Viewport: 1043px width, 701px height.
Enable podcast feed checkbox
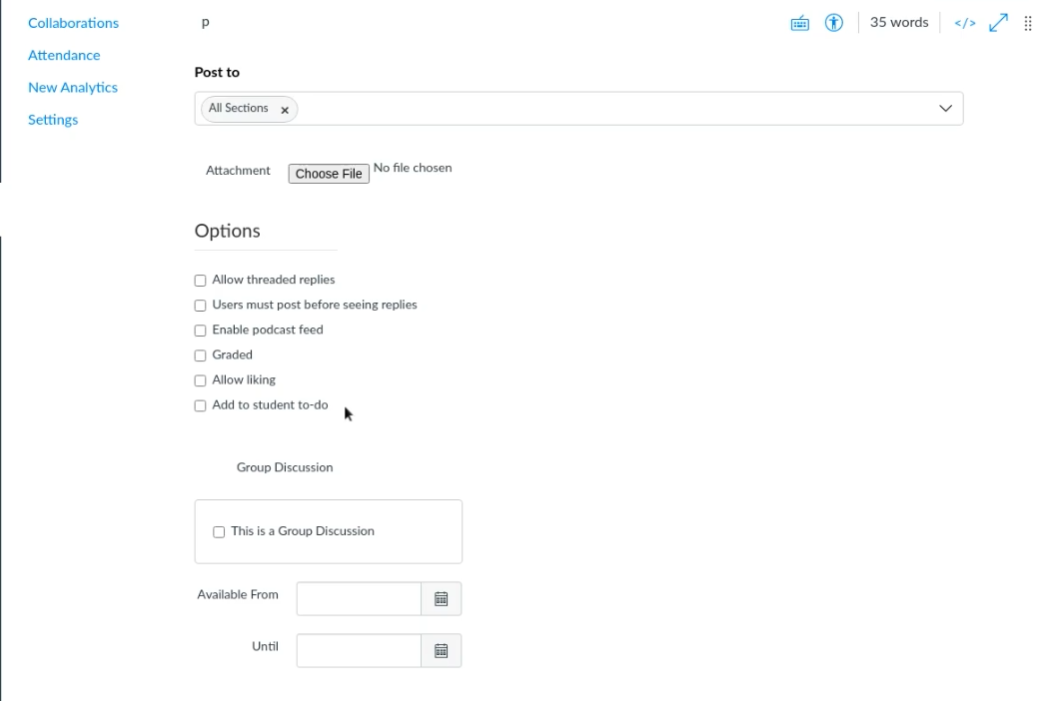pyautogui.click(x=200, y=331)
